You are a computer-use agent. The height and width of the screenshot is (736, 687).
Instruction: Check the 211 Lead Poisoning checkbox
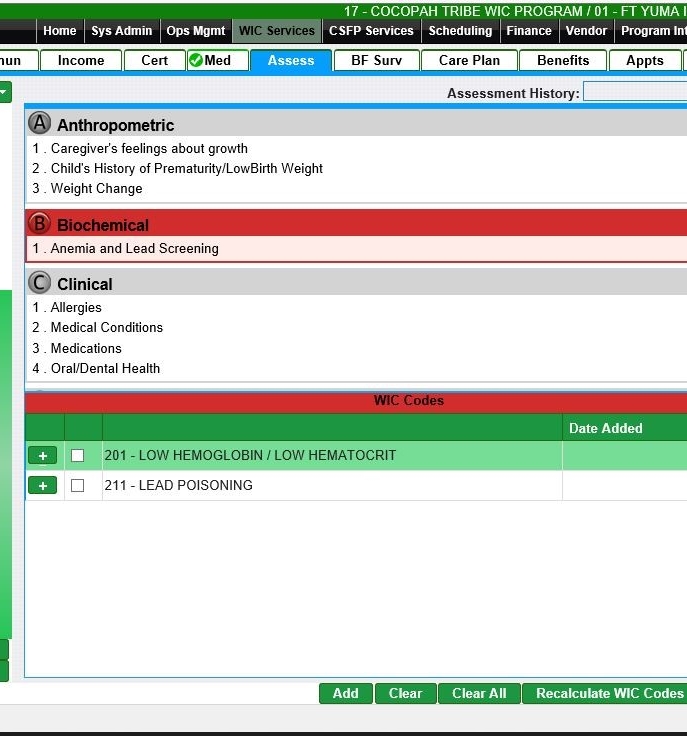(x=78, y=486)
